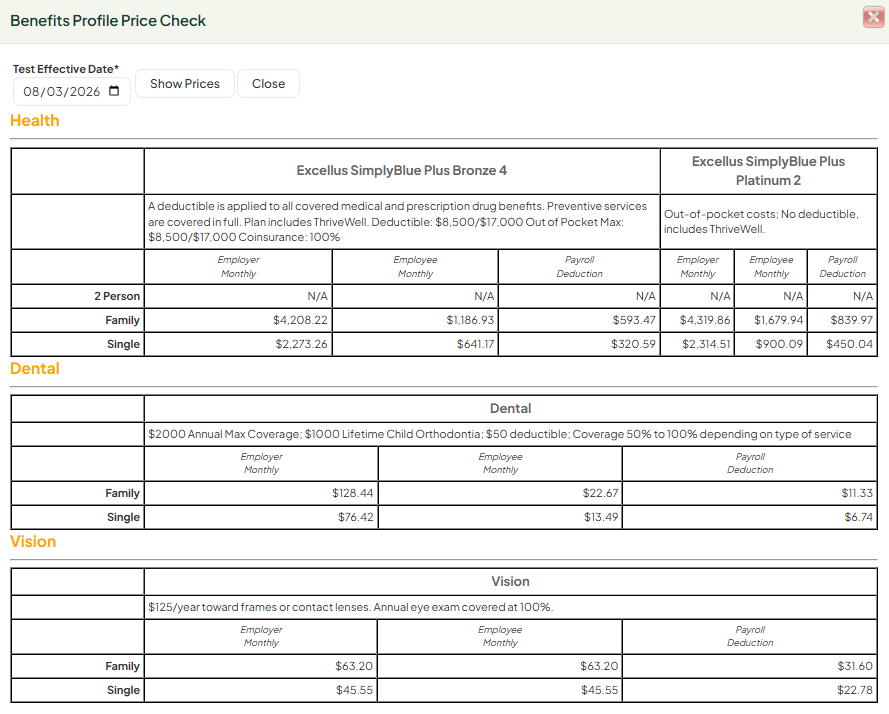Select the Single row label in Health table

click(x=123, y=344)
